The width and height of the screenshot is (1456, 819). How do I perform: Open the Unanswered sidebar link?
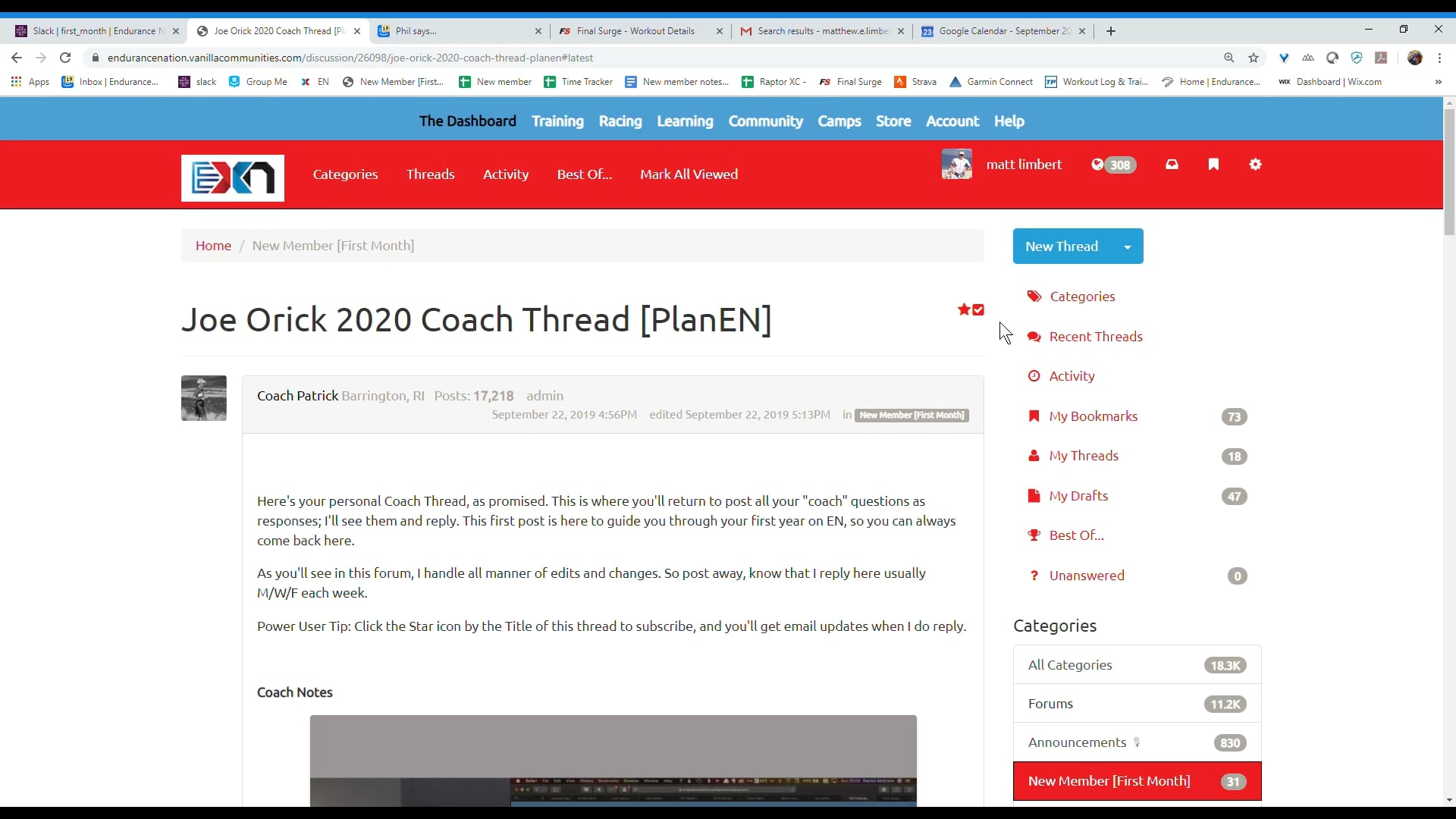pyautogui.click(x=1087, y=576)
